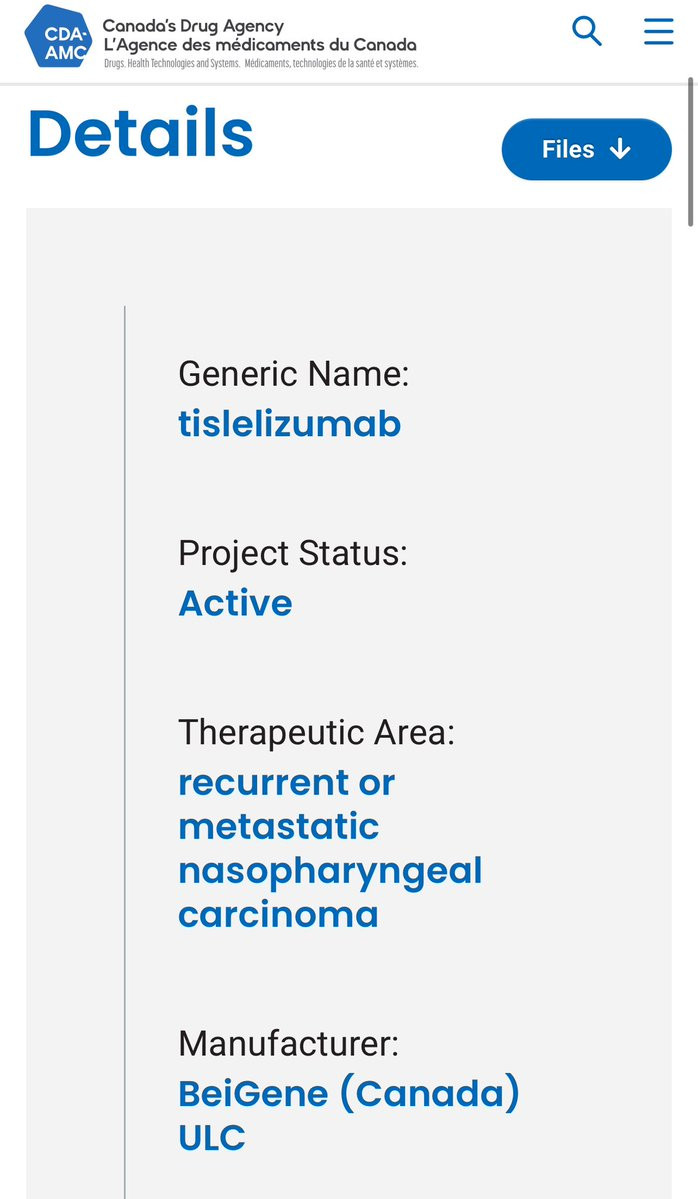This screenshot has width=698, height=1199.
Task: Click L'Agence des médicaments du Canada text
Action: pos(260,45)
